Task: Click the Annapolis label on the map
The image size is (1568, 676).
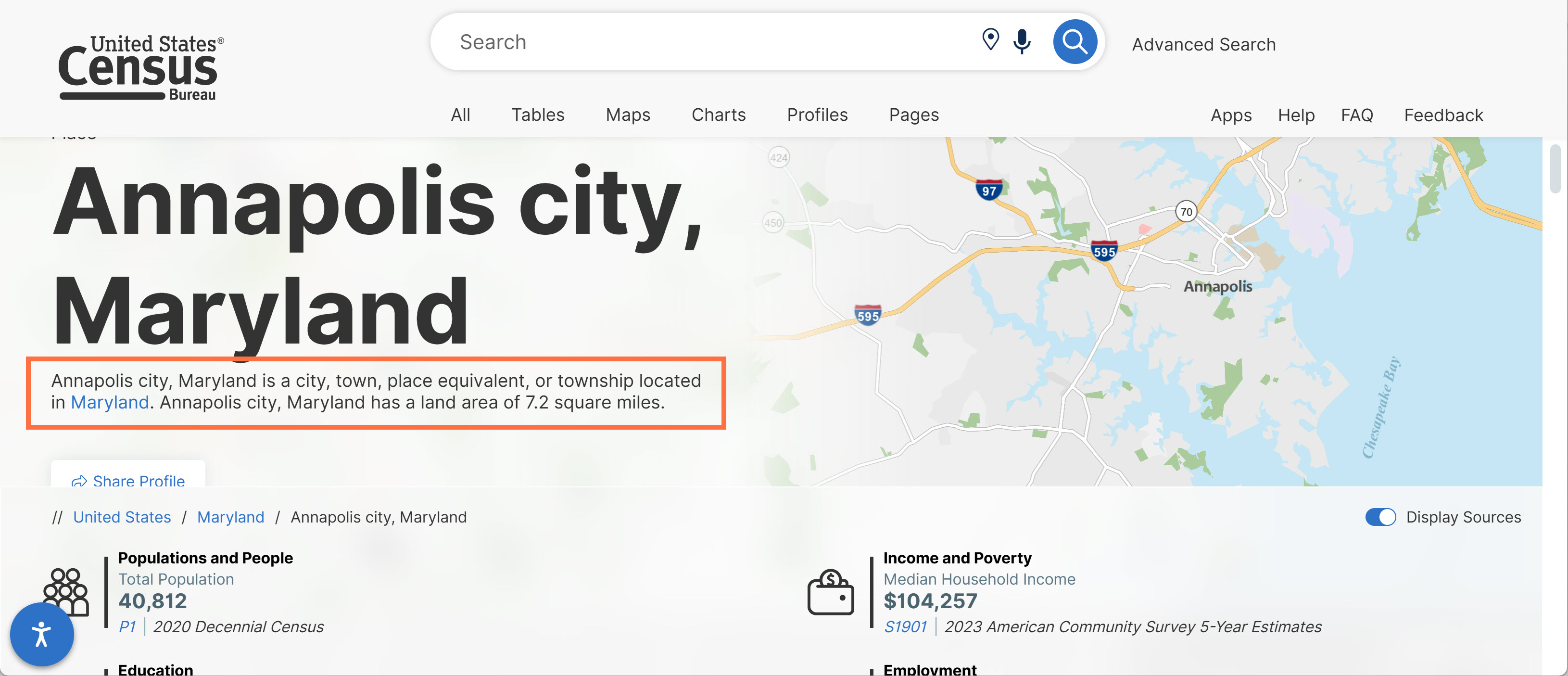Action: [x=1217, y=286]
